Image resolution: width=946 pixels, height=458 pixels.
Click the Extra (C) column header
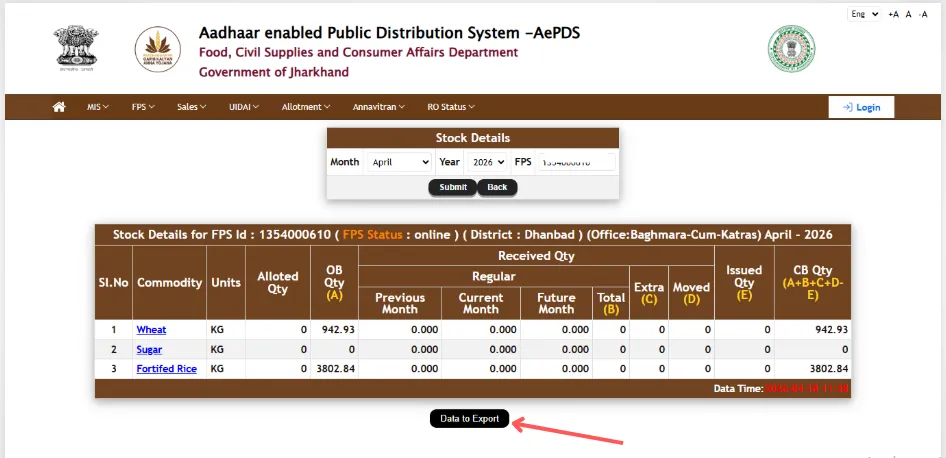649,293
